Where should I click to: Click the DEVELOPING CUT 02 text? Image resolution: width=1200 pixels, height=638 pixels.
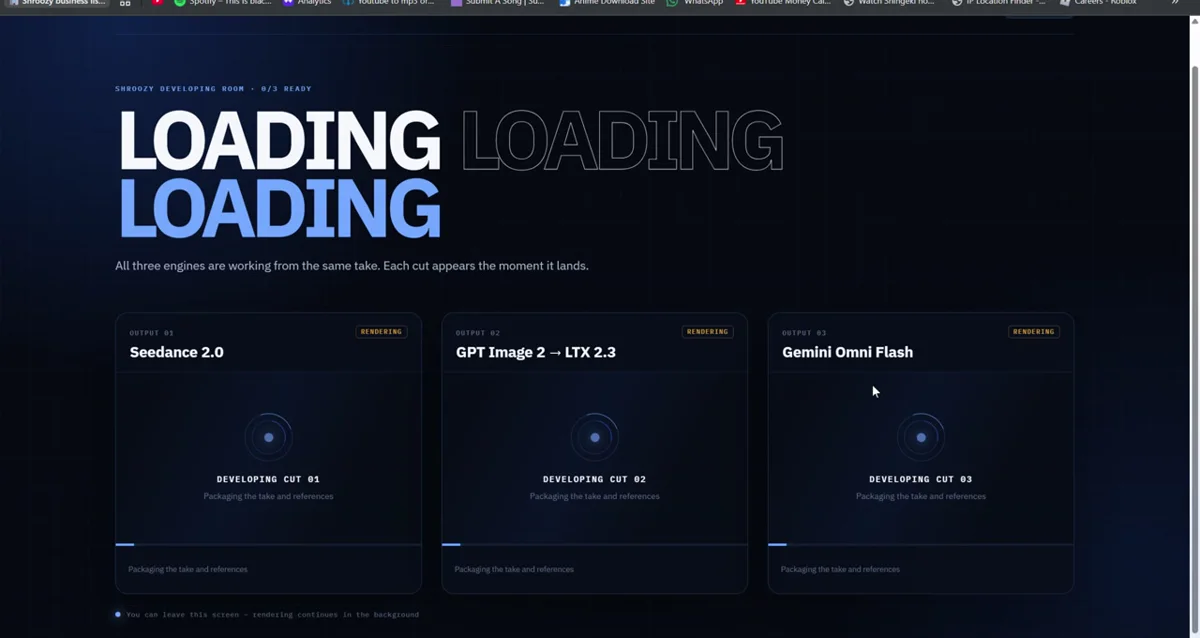595,479
